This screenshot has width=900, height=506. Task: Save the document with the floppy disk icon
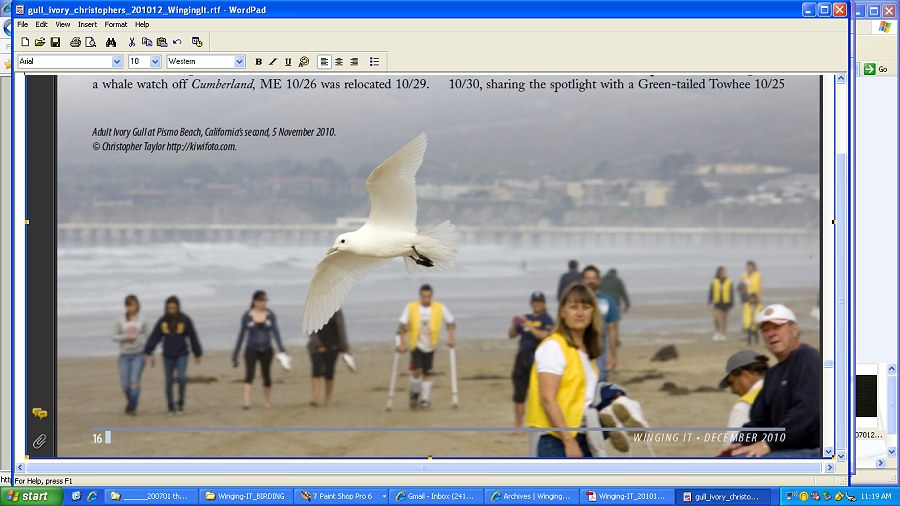click(x=55, y=42)
